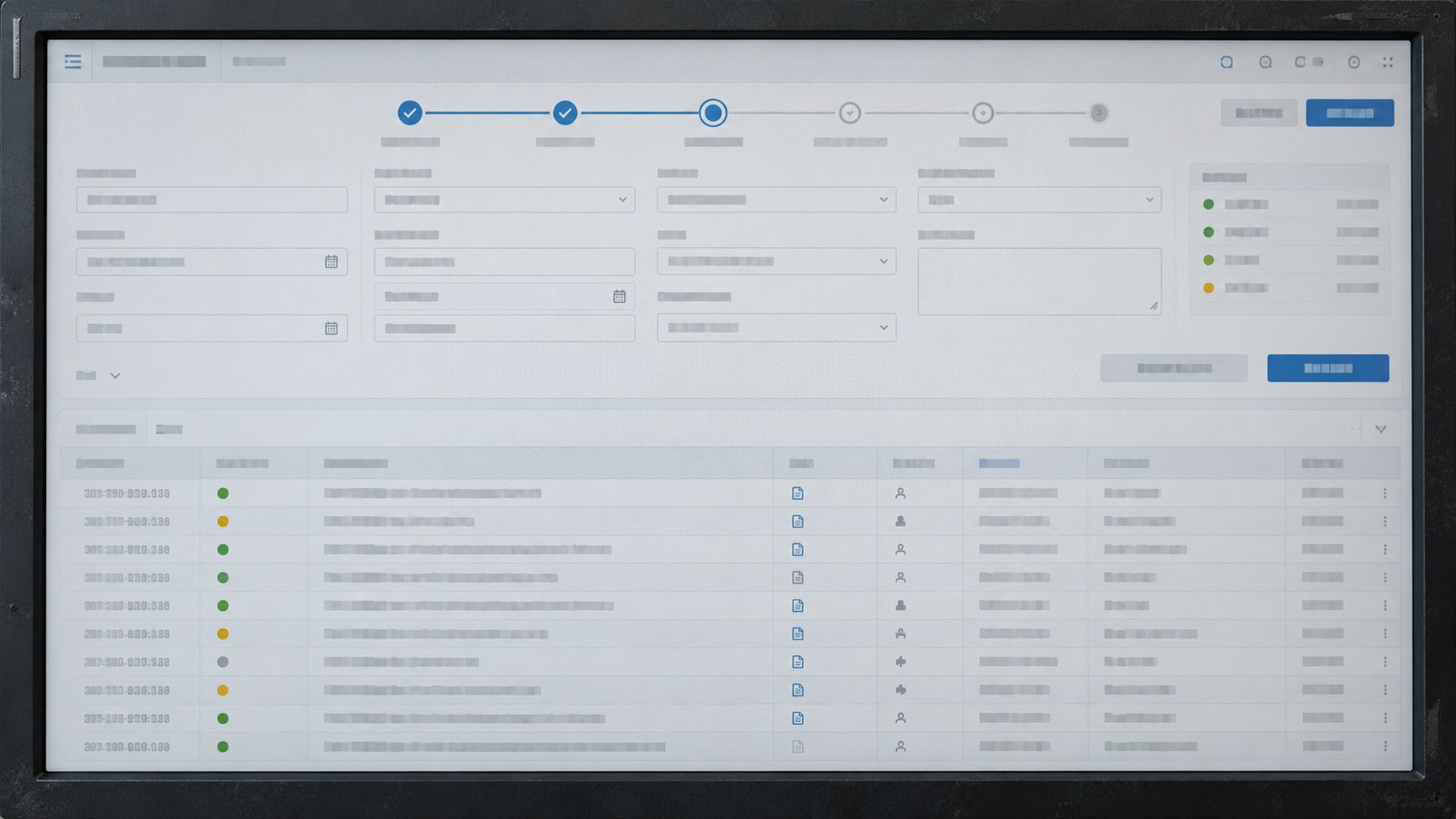The width and height of the screenshot is (1456, 819).
Task: Click the blue button below the form fields
Action: tap(1328, 368)
